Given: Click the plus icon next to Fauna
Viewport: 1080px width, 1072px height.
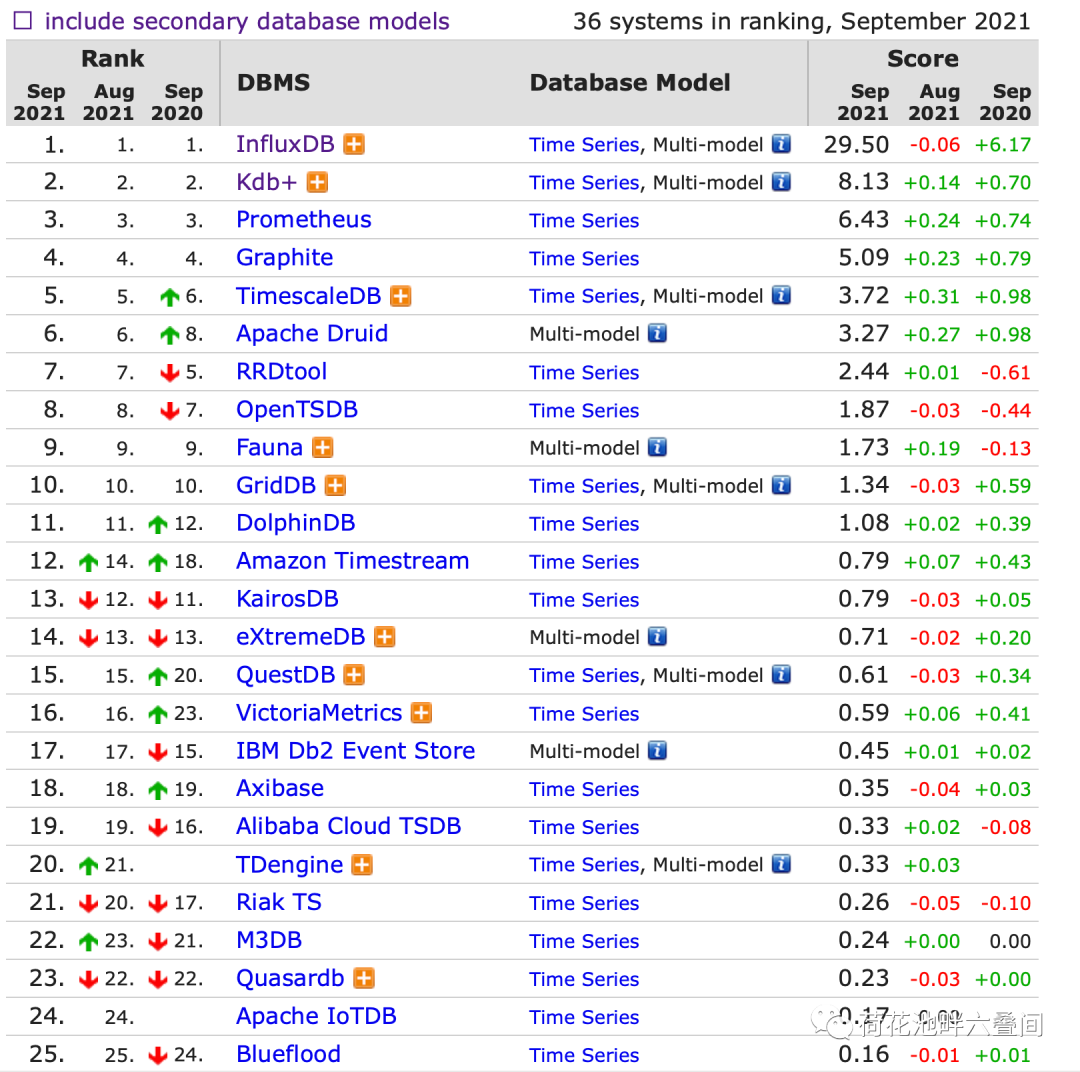Looking at the screenshot, I should [x=322, y=447].
